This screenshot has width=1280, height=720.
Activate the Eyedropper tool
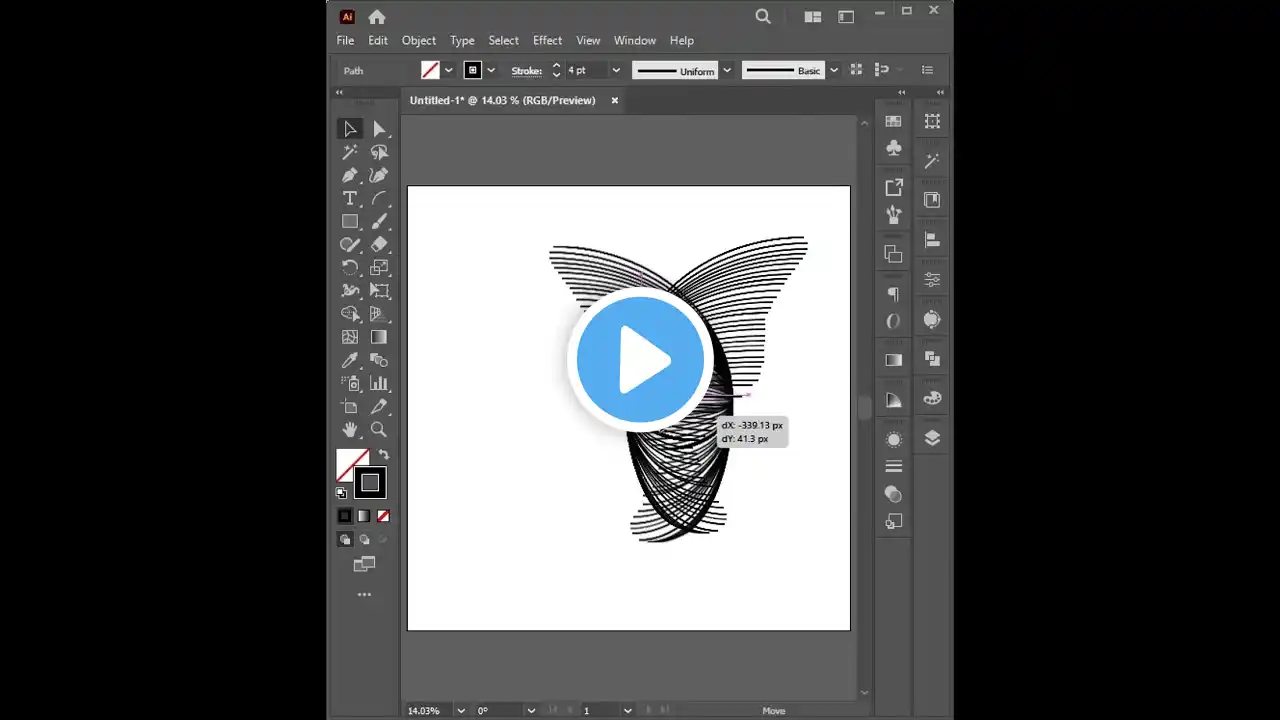pos(350,360)
